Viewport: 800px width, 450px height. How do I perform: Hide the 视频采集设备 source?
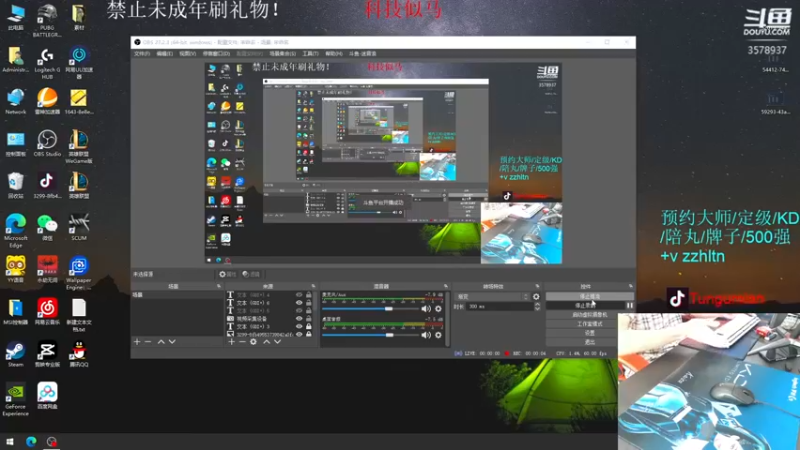[x=299, y=318]
